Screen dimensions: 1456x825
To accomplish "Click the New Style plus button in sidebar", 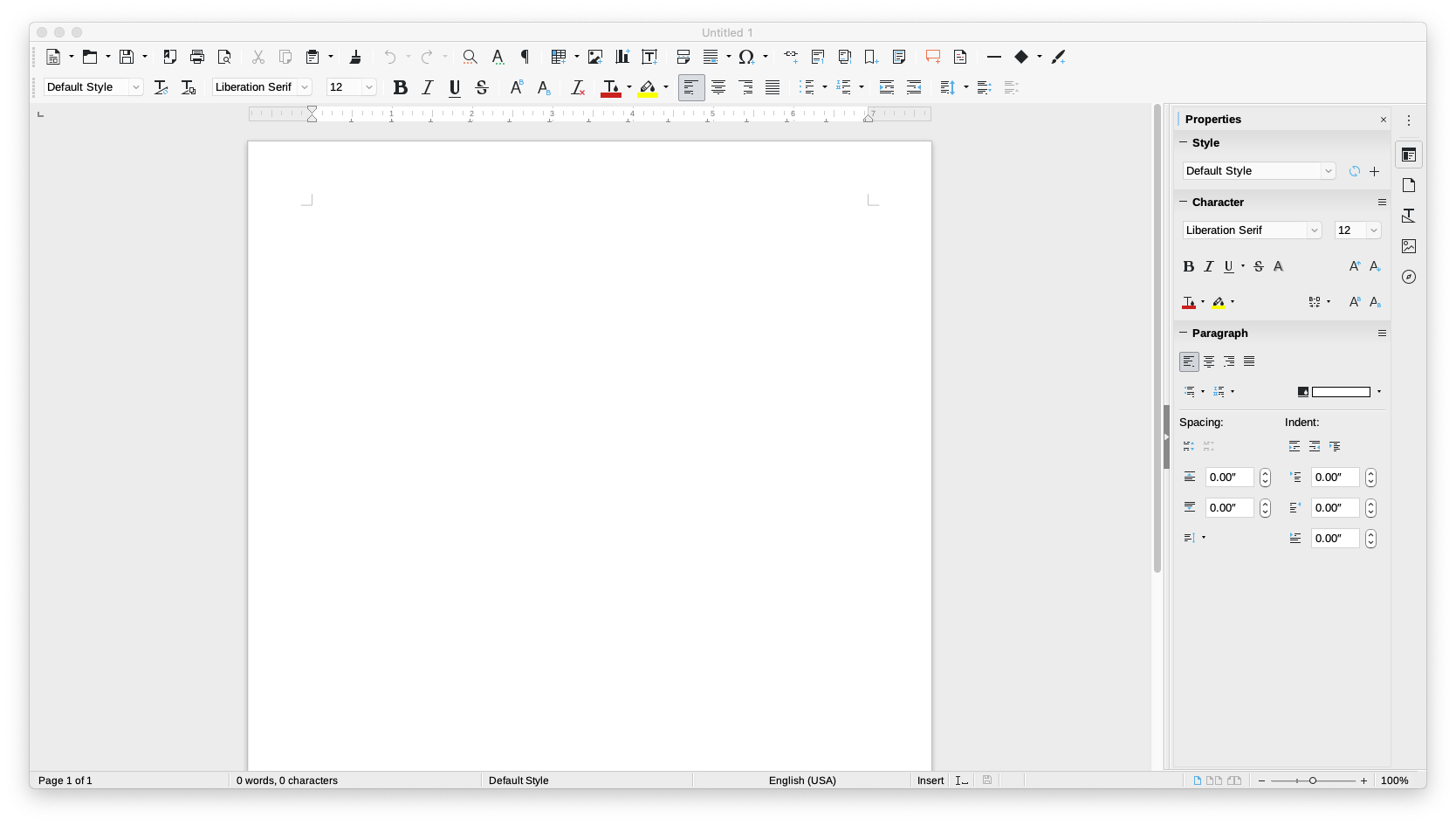I will point(1374,171).
